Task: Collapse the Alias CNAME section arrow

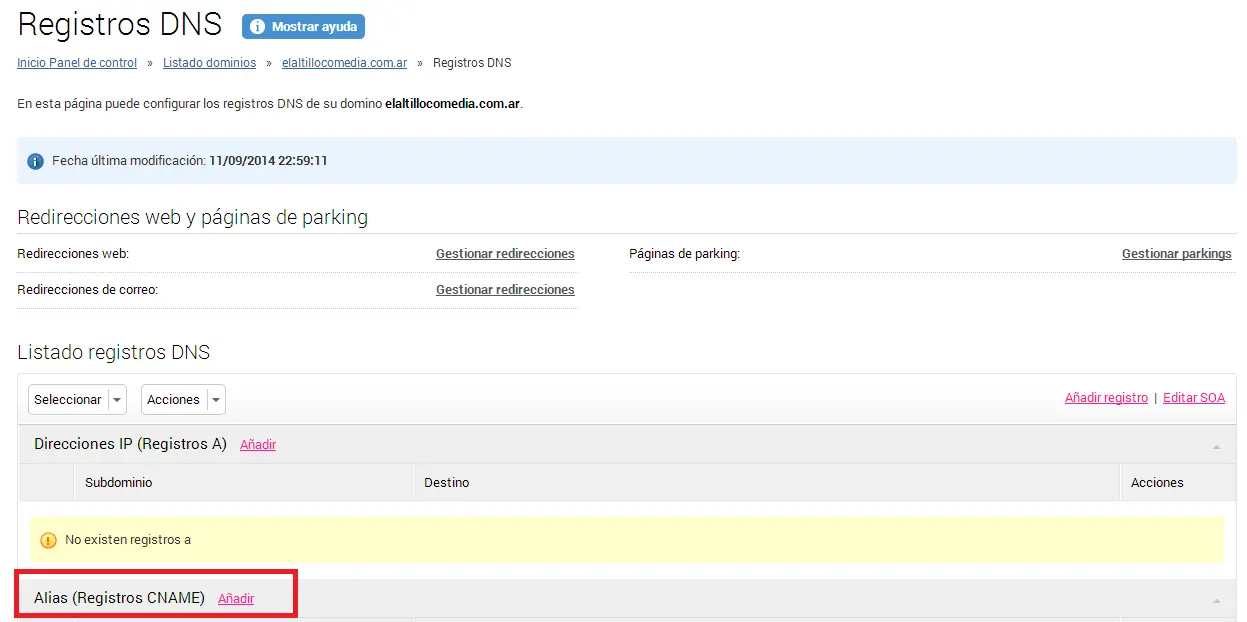Action: 1217,600
